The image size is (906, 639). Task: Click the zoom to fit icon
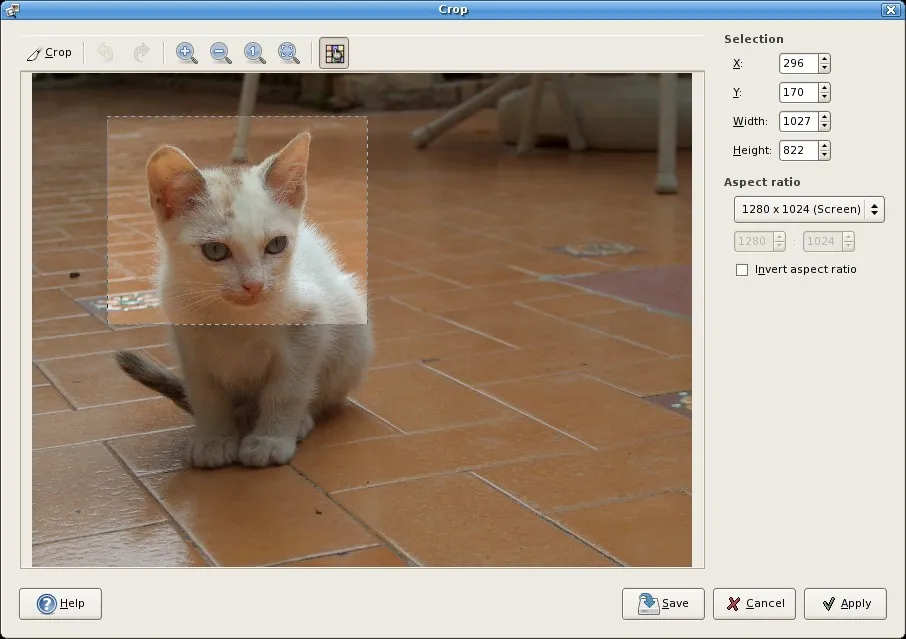[289, 53]
